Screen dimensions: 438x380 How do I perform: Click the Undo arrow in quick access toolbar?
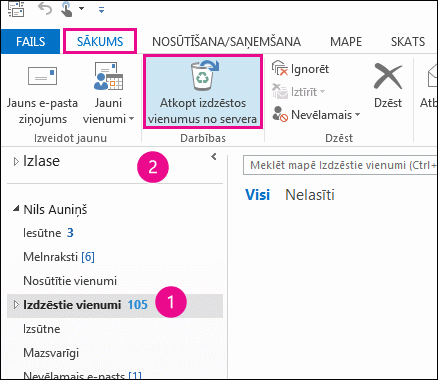pos(45,9)
